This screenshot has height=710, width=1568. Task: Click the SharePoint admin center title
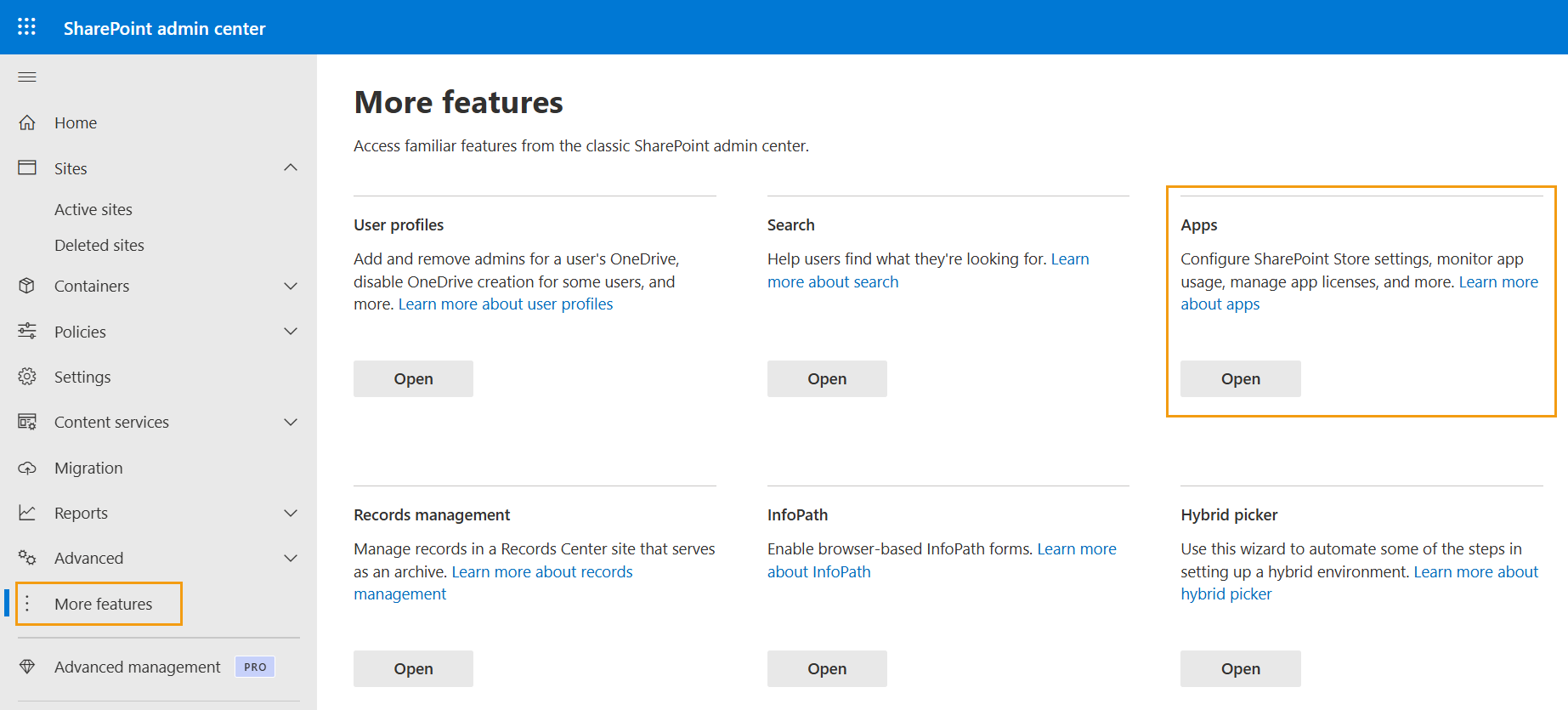pos(164,28)
